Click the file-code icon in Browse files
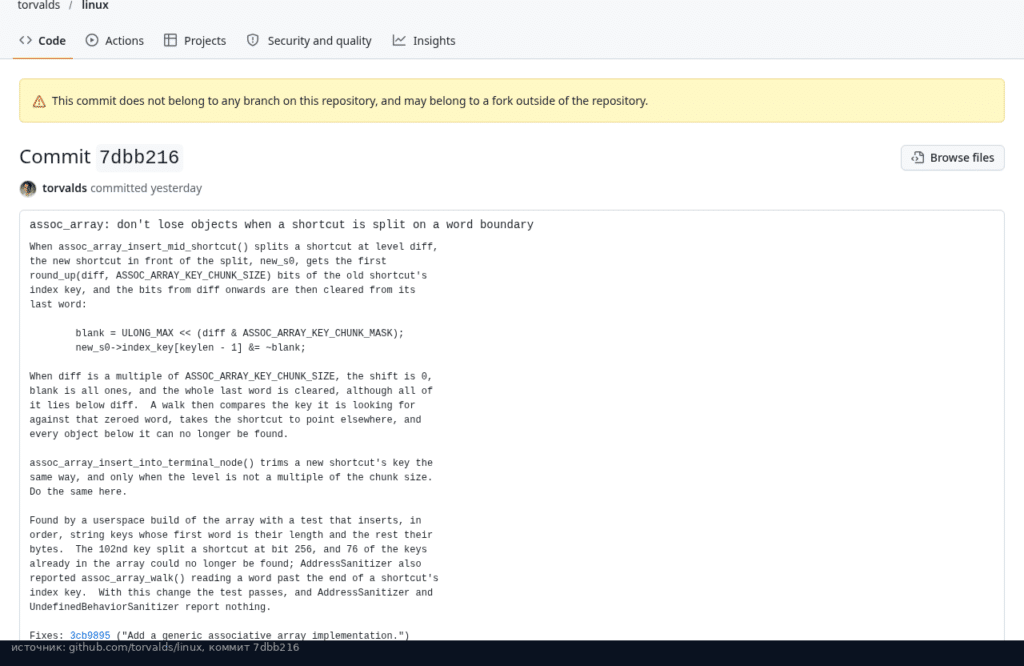The height and width of the screenshot is (666, 1024). click(918, 157)
